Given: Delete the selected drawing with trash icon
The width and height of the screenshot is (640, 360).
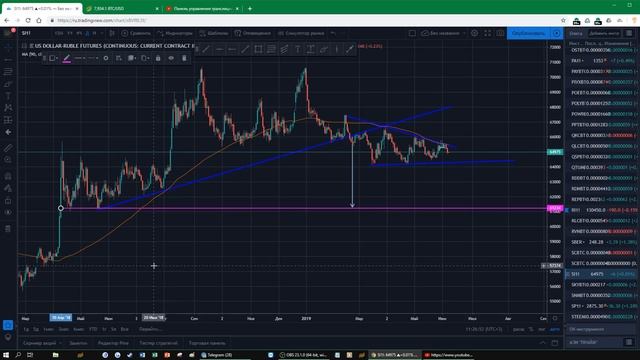Looking at the screenshot, I should 184,58.
